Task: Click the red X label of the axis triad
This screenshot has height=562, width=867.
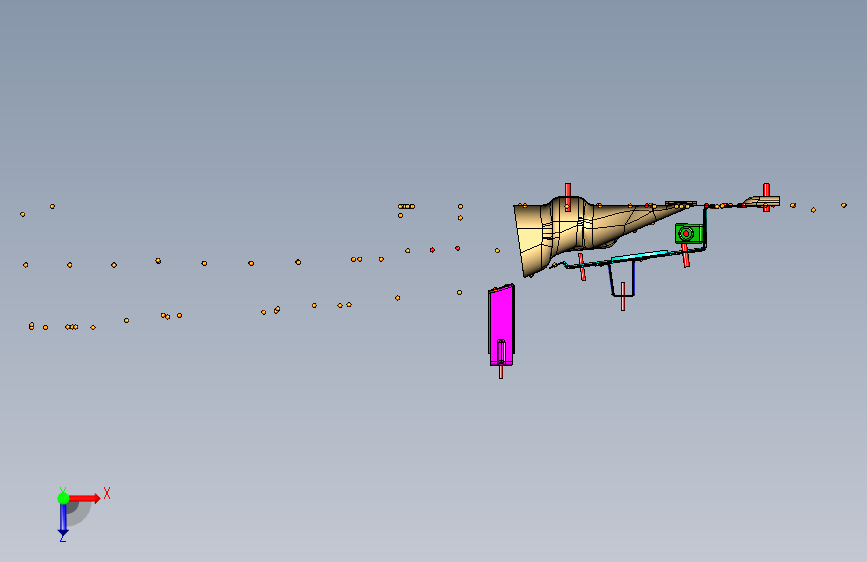Action: [x=107, y=493]
